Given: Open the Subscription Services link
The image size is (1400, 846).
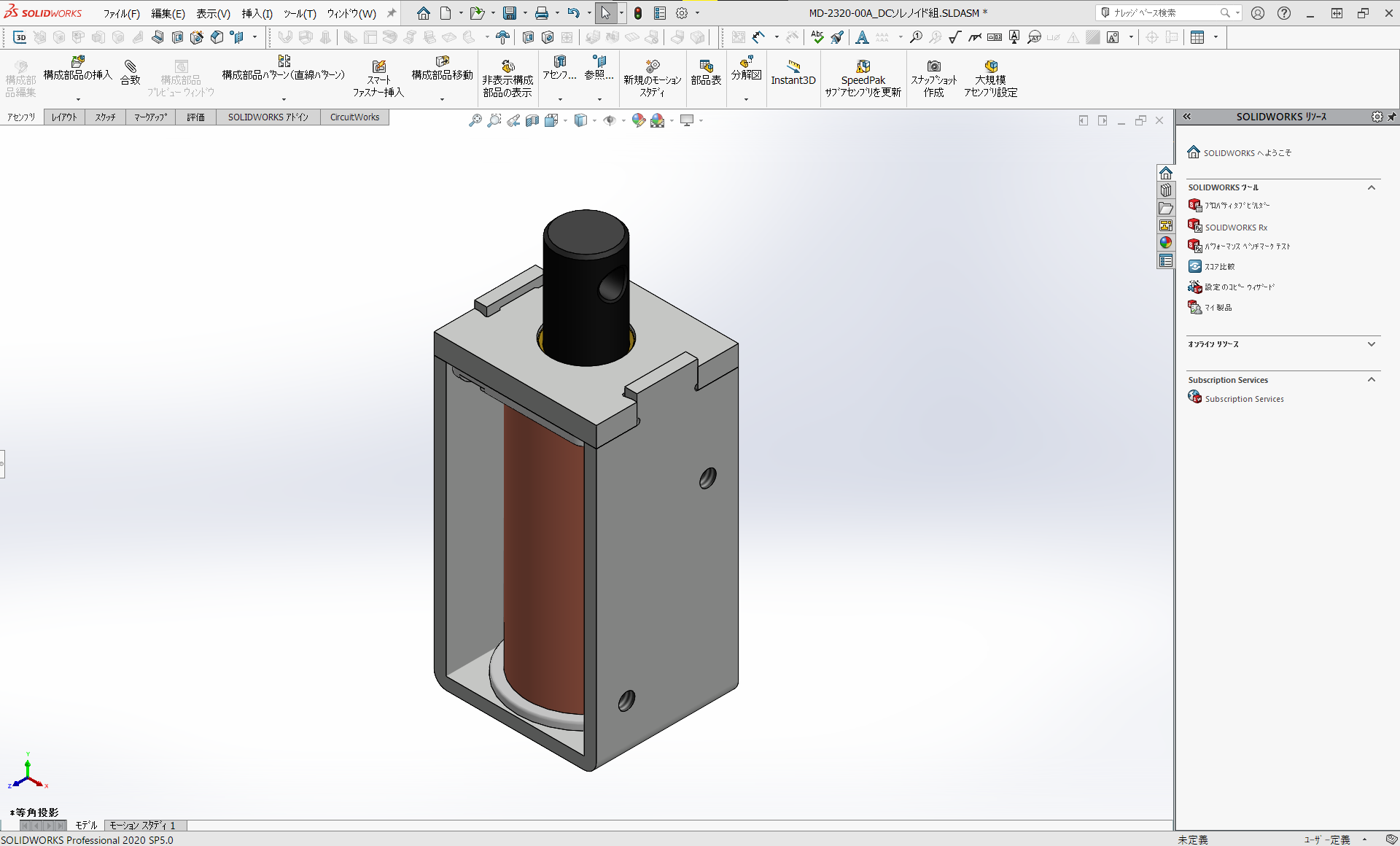Looking at the screenshot, I should [x=1243, y=398].
